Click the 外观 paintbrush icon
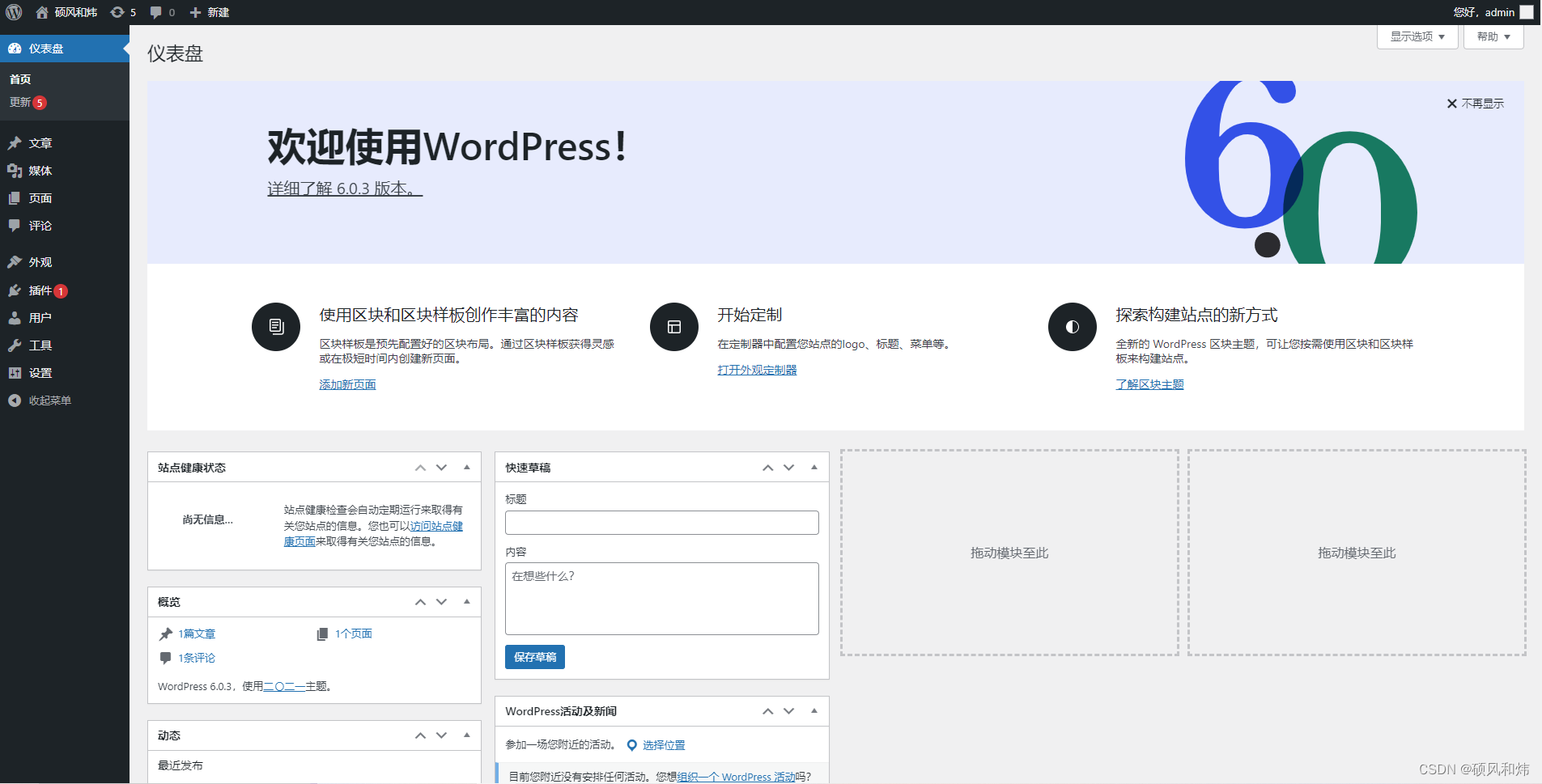Image resolution: width=1542 pixels, height=784 pixels. [x=15, y=262]
